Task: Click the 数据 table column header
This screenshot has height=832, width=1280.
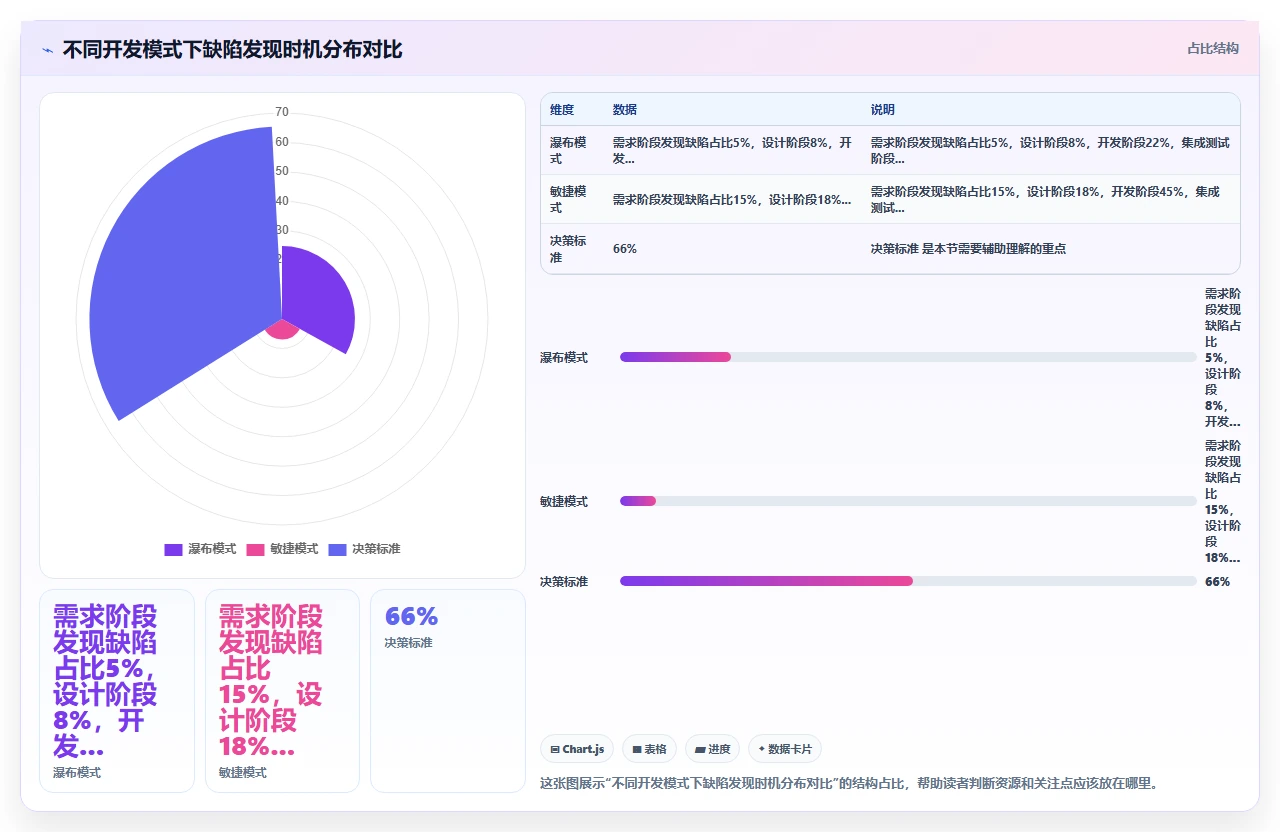Action: click(625, 110)
